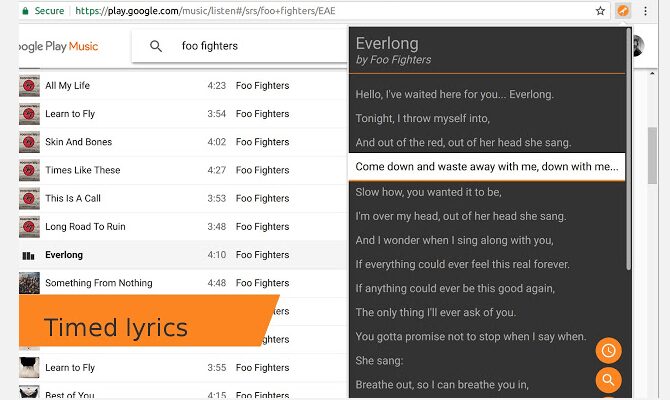Click the 4:48 duration of Something From Nothing

(x=217, y=283)
